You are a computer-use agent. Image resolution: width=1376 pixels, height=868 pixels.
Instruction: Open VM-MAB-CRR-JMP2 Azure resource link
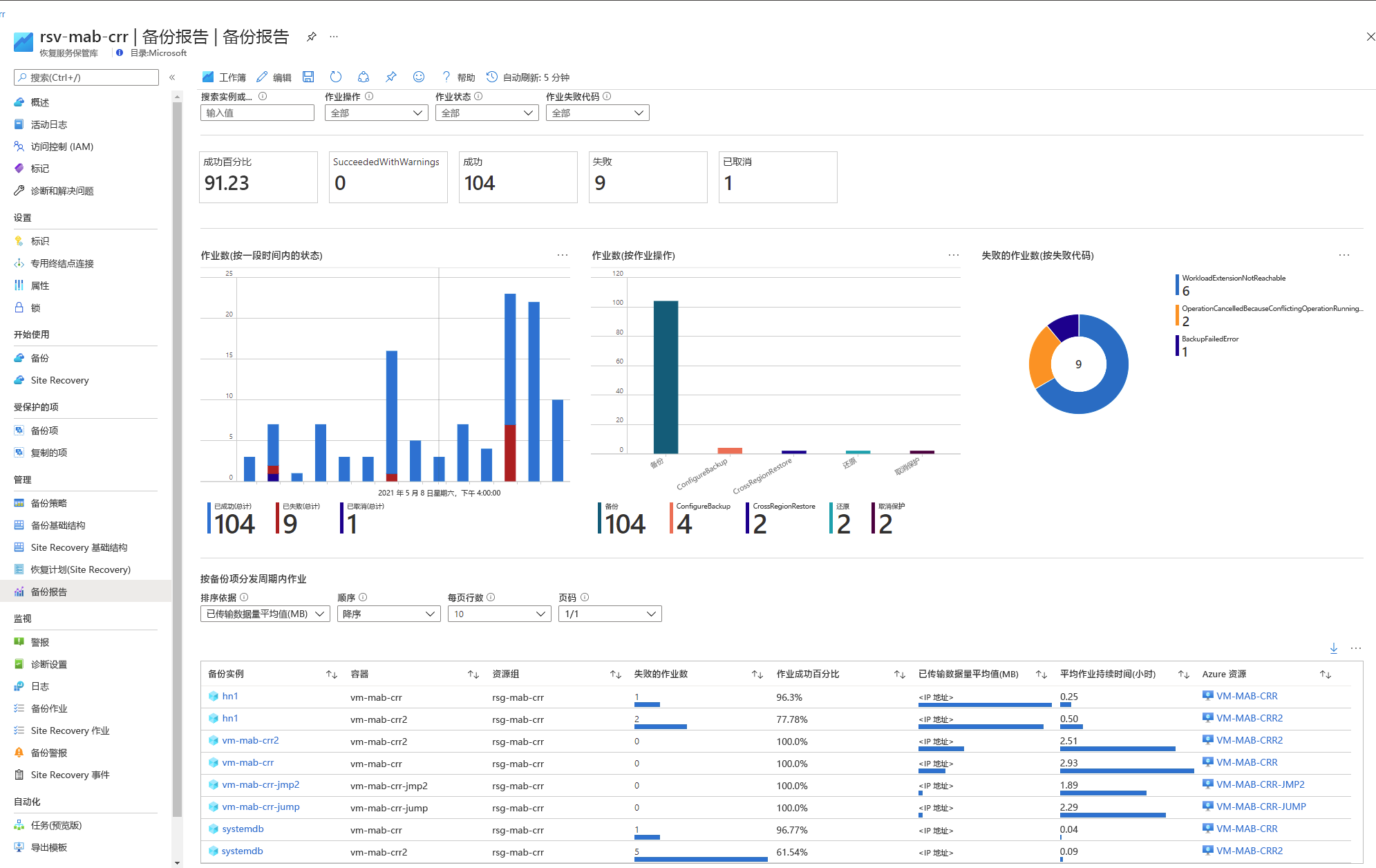point(1260,784)
